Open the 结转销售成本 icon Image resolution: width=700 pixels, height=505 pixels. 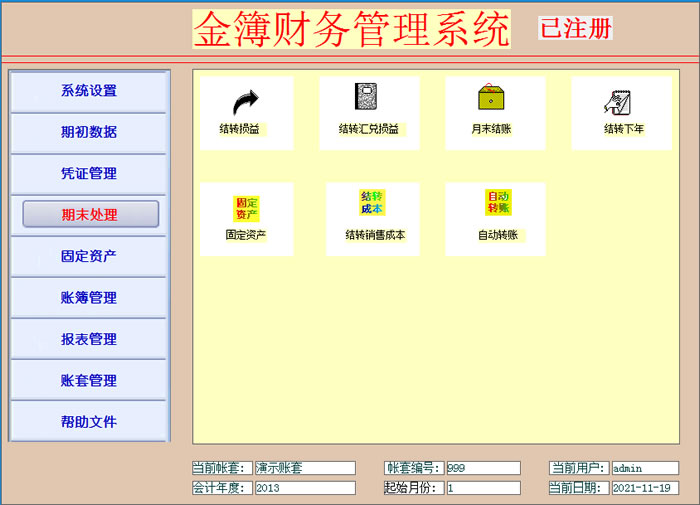[x=372, y=202]
